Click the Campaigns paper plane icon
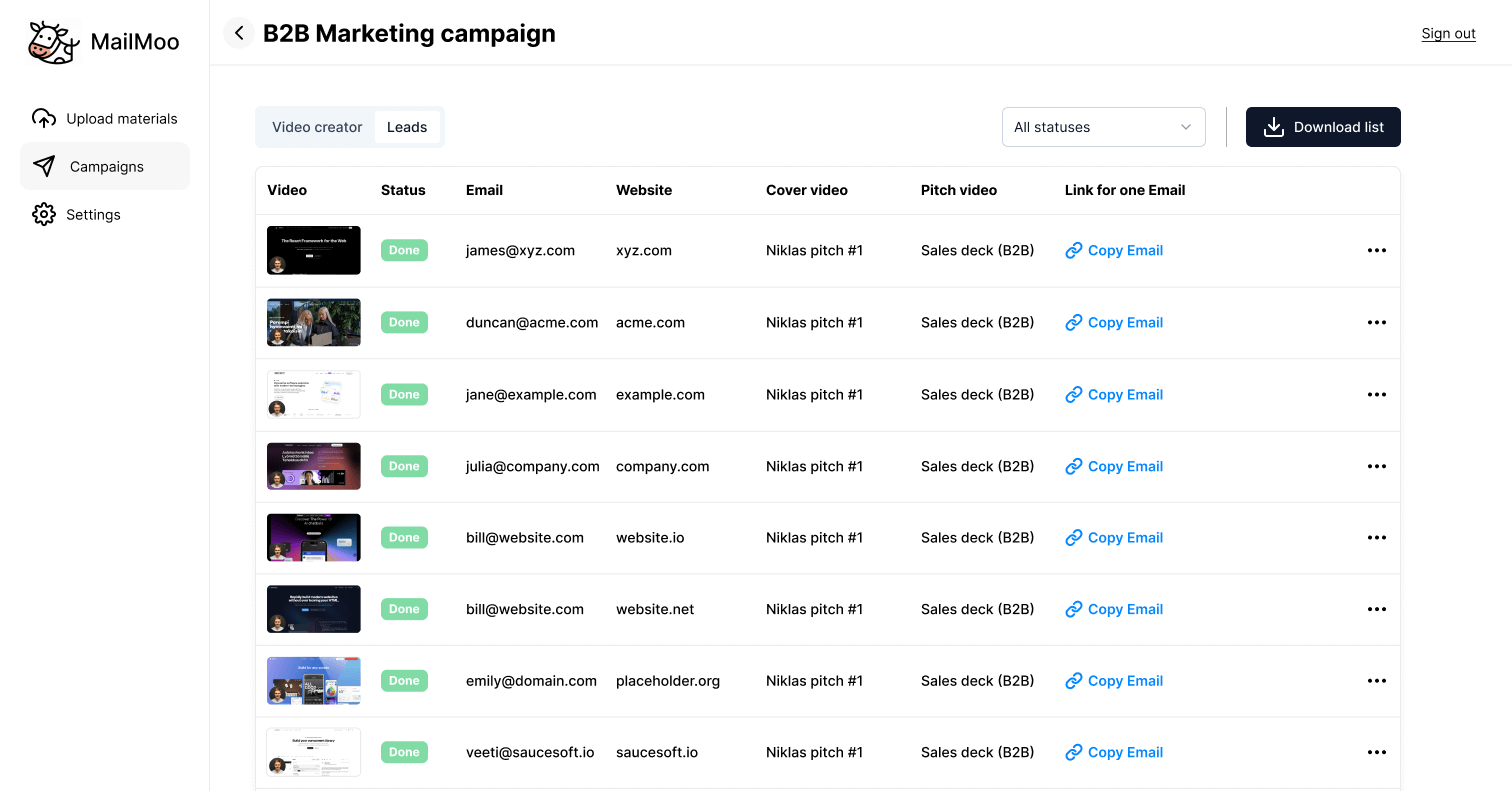Screen dimensions: 1512x791 coord(44,166)
